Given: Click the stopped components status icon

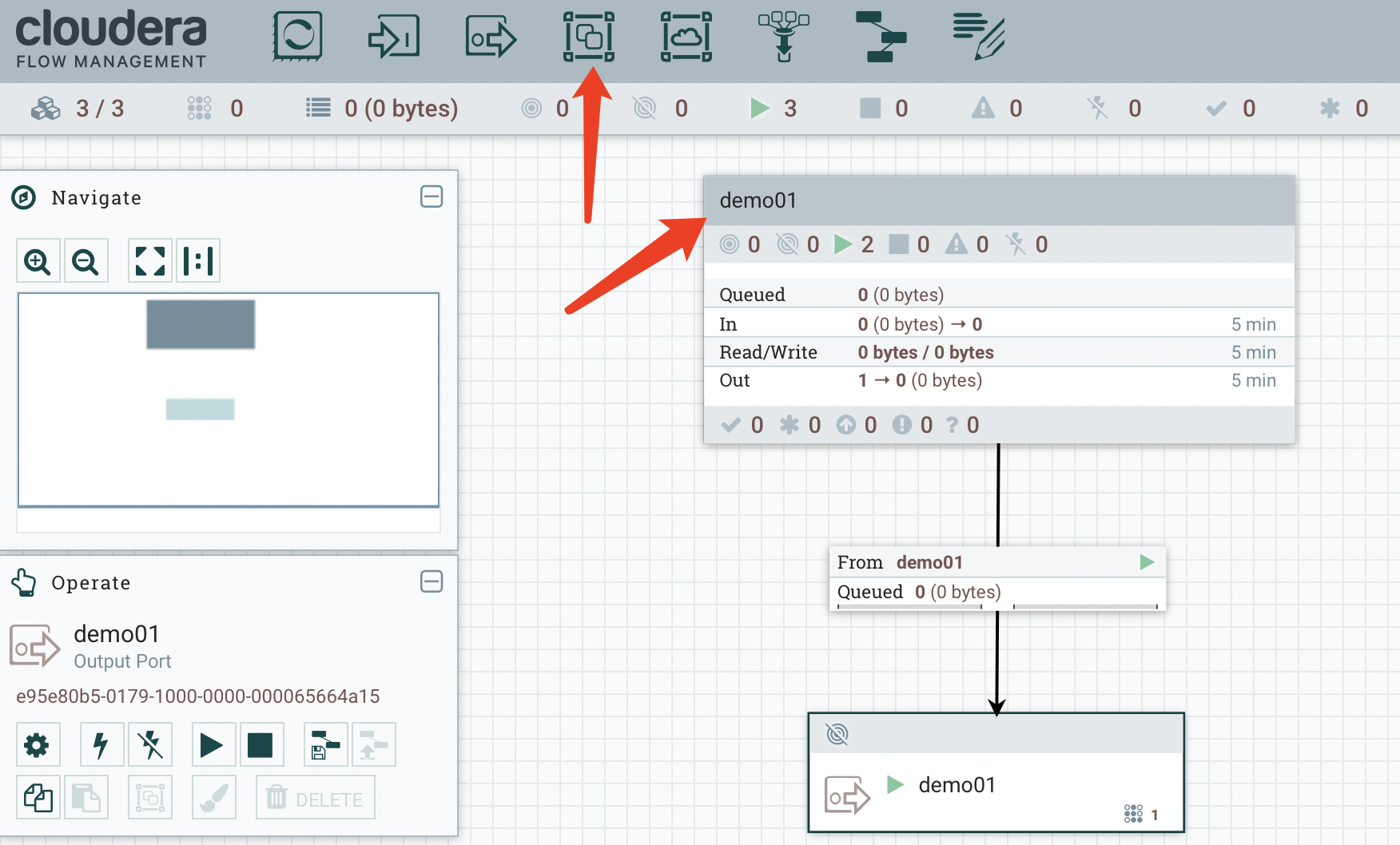Looking at the screenshot, I should (x=870, y=109).
